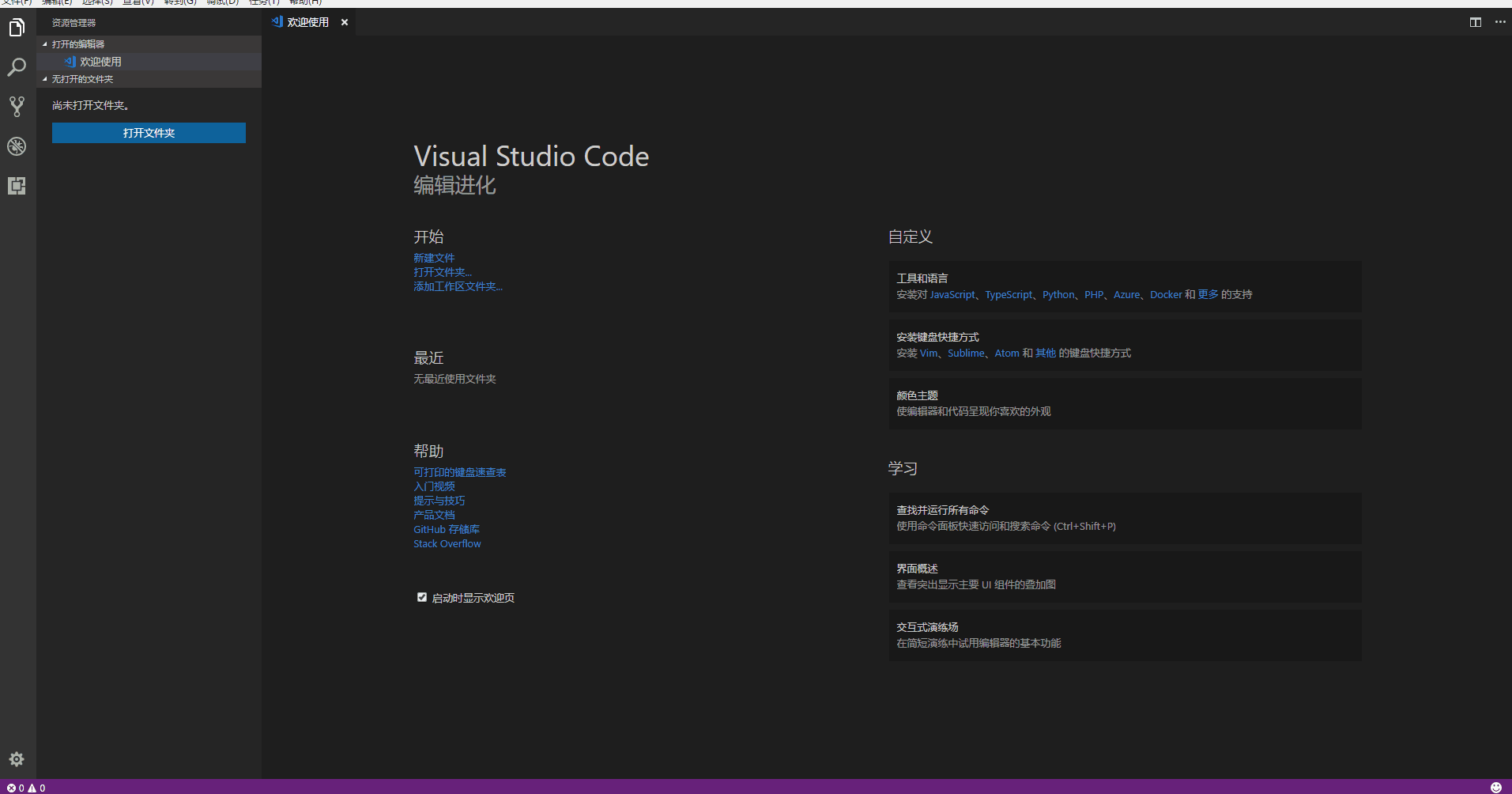Screen dimensions: 1512x794
Task: Open the editor more actions menu (...)
Action: click(x=1500, y=22)
